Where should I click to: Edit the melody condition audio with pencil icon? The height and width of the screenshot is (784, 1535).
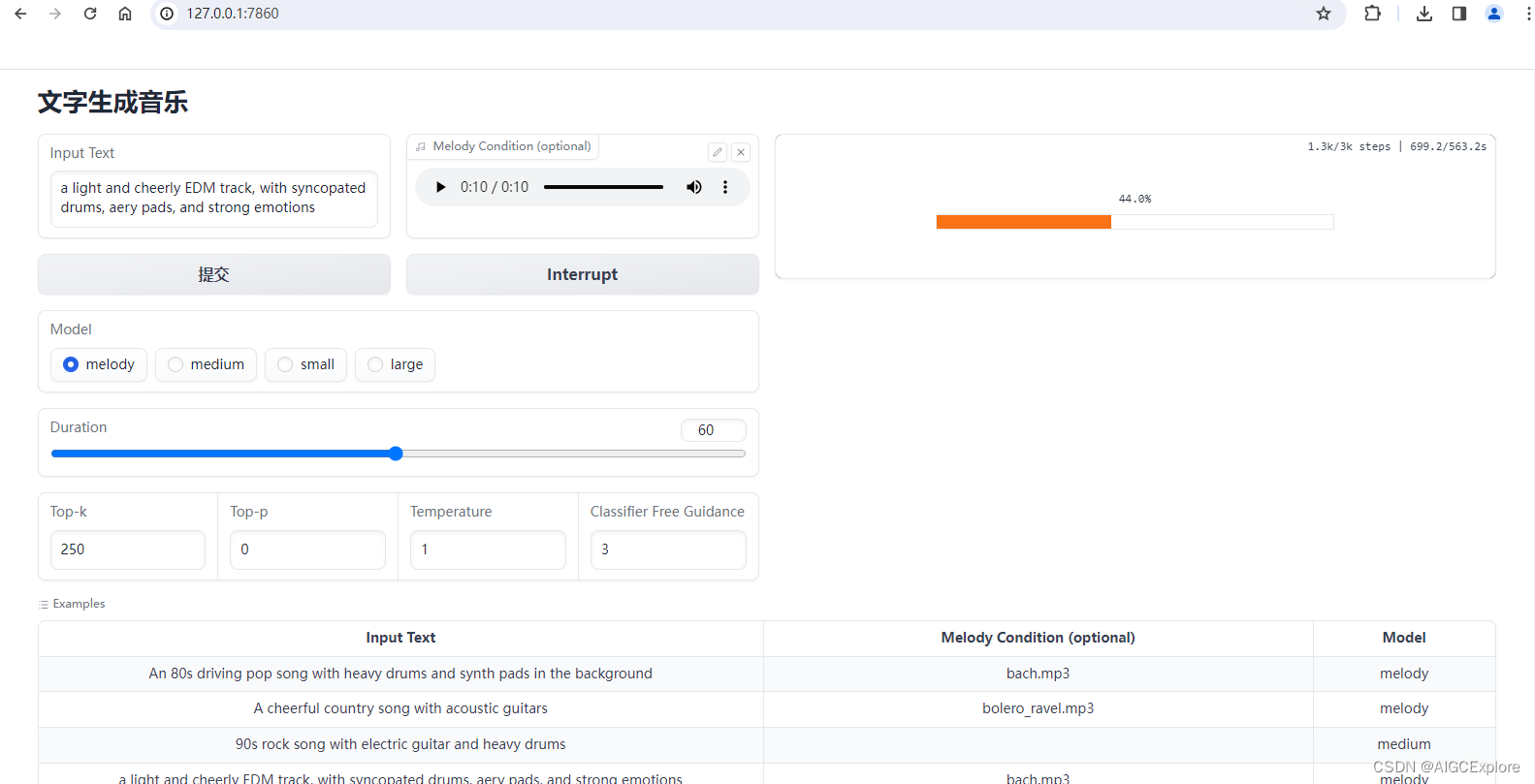[x=718, y=152]
